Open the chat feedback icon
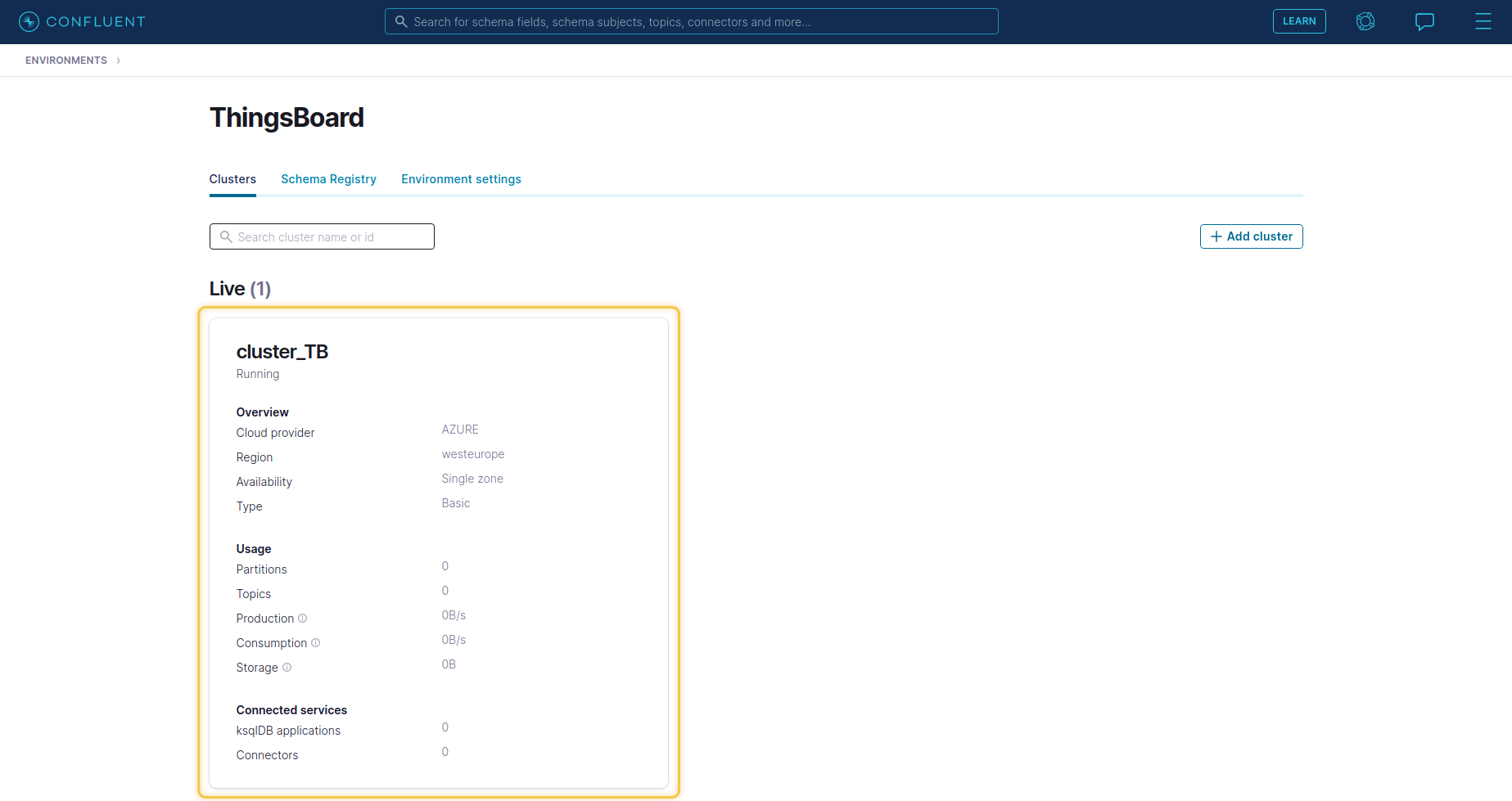The image size is (1512, 801). coord(1424,22)
